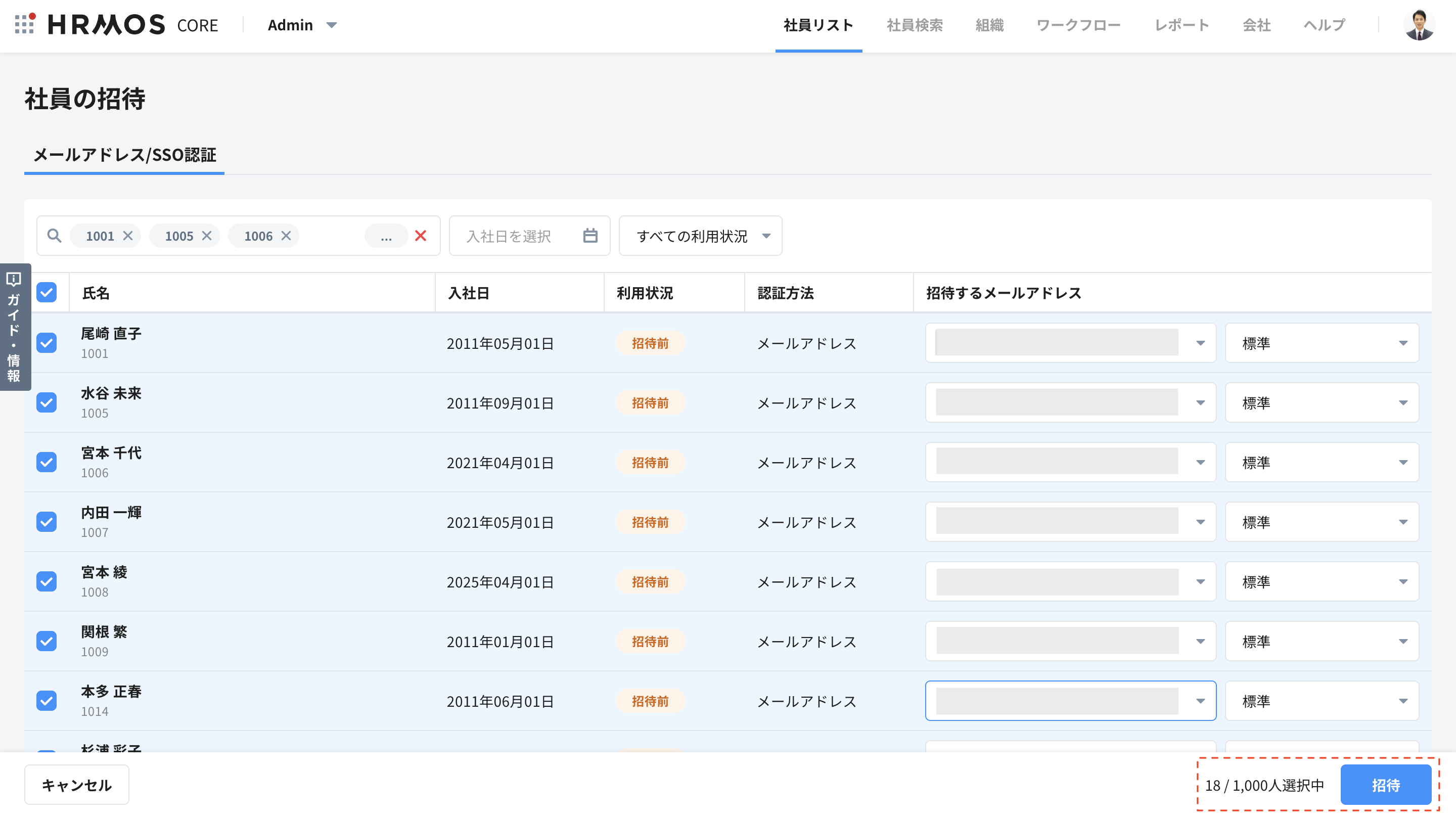1456x817 pixels.
Task: Click the search magnifier icon
Action: coord(54,236)
